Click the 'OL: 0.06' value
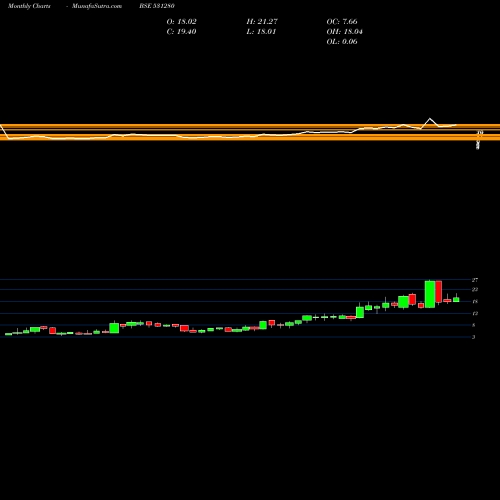The width and height of the screenshot is (500, 500). pos(342,42)
